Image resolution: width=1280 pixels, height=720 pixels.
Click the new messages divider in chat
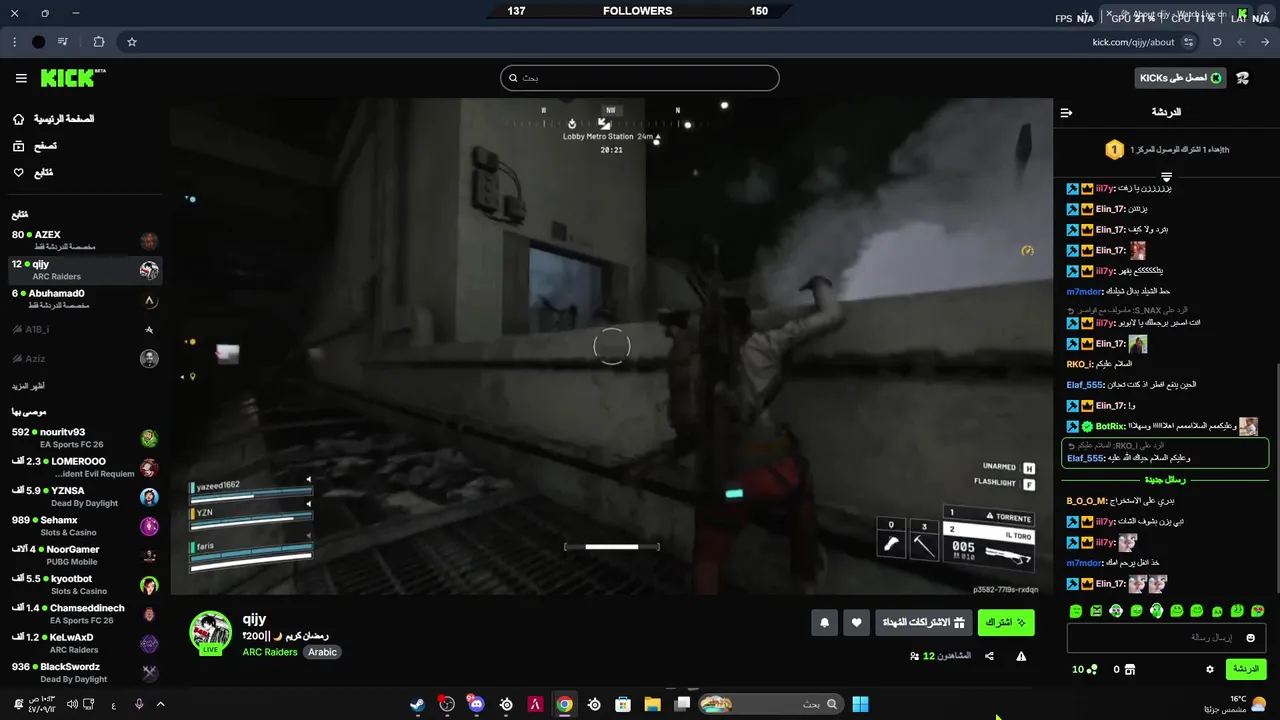(1165, 480)
